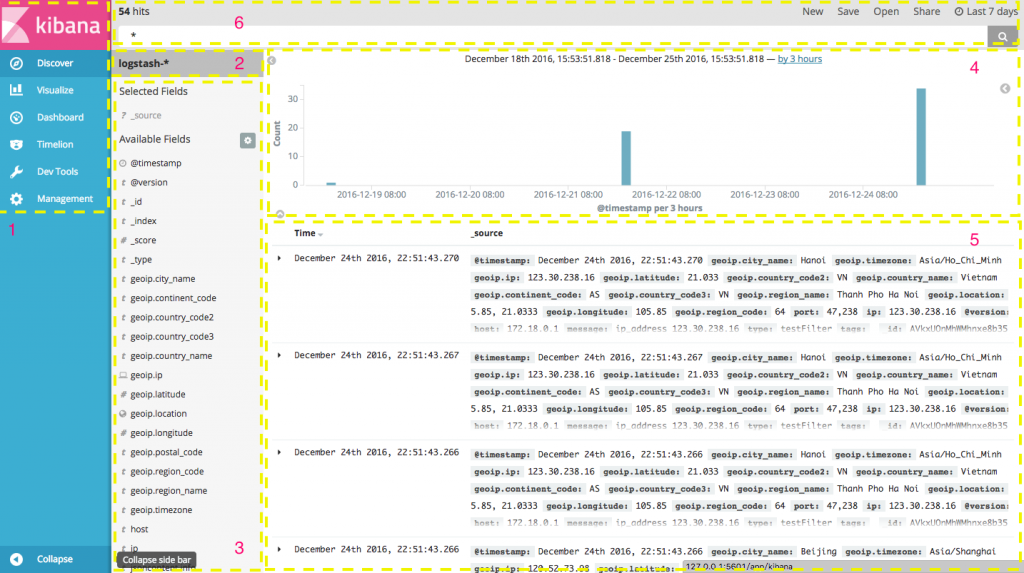Select the @timestamp field
This screenshot has height=573, width=1024.
pyautogui.click(x=155, y=163)
